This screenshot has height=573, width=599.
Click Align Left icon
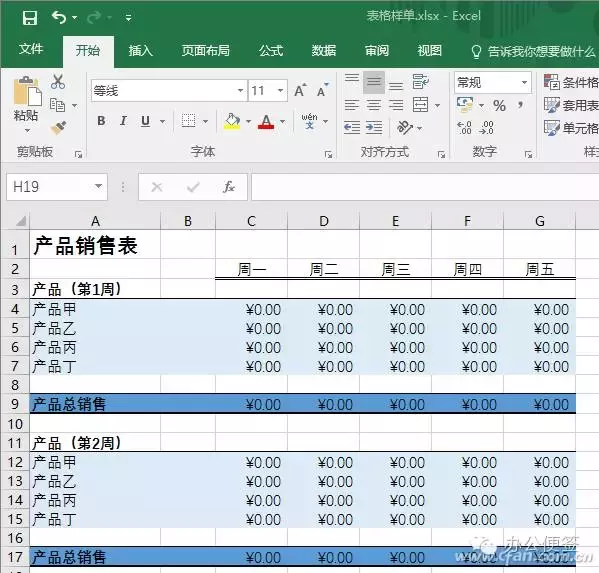coord(352,105)
